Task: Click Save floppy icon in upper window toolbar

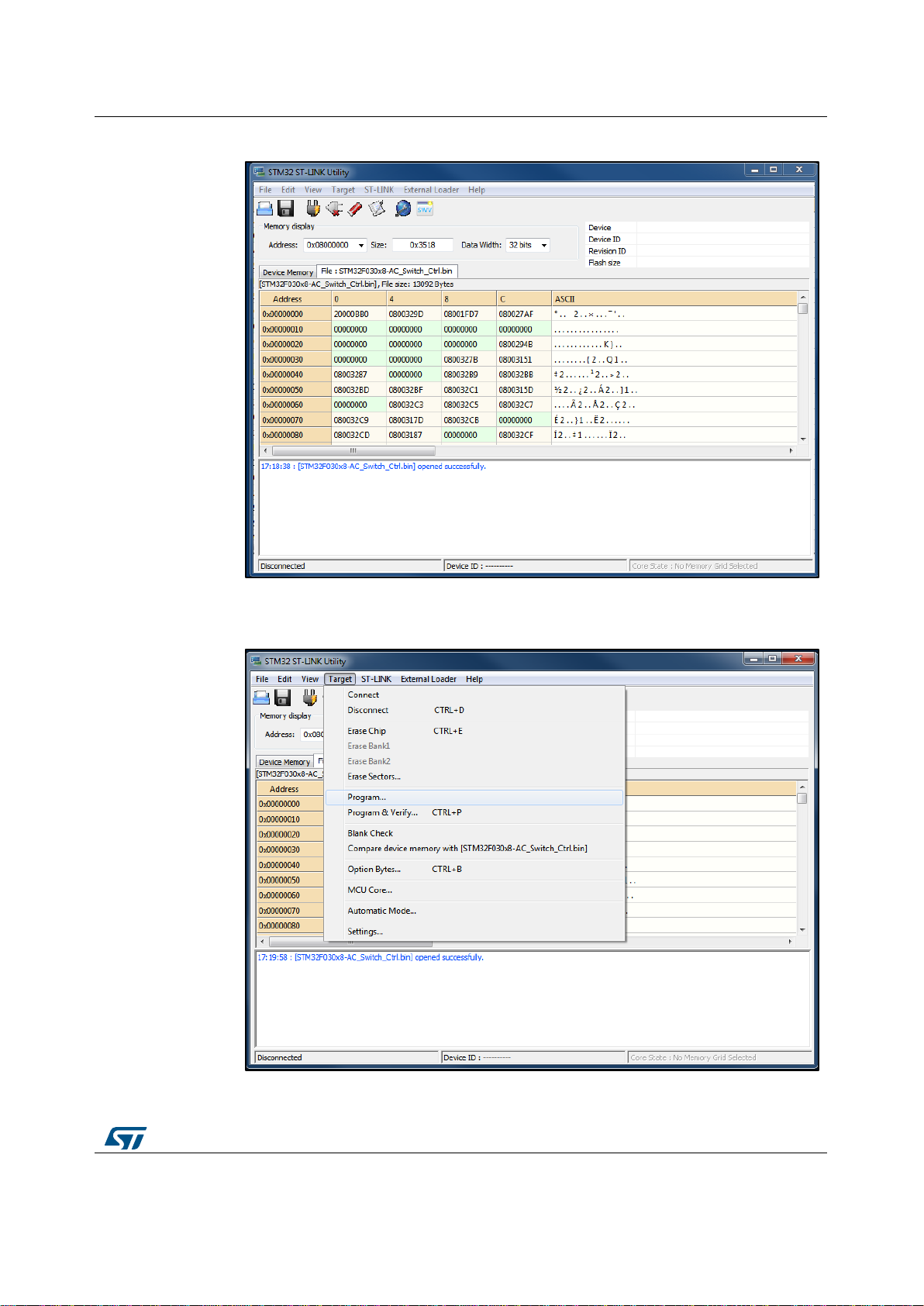Action: point(286,208)
